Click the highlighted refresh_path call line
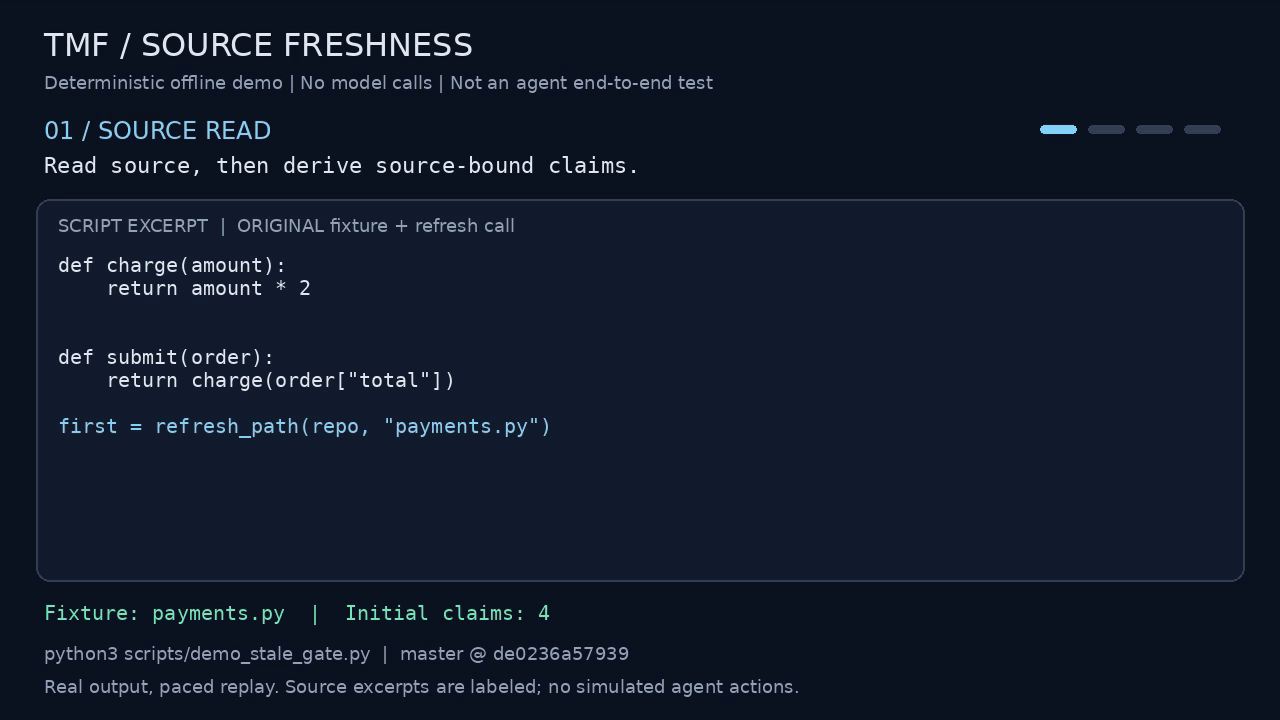Viewport: 1280px width, 720px height. pyautogui.click(x=305, y=426)
